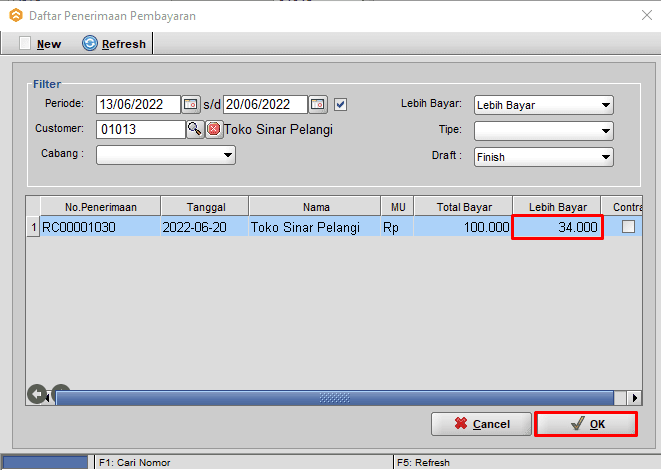Viewport: 661px width, 470px height.
Task: Tick the Contra checkbox for RC00001030
Action: pos(628,227)
